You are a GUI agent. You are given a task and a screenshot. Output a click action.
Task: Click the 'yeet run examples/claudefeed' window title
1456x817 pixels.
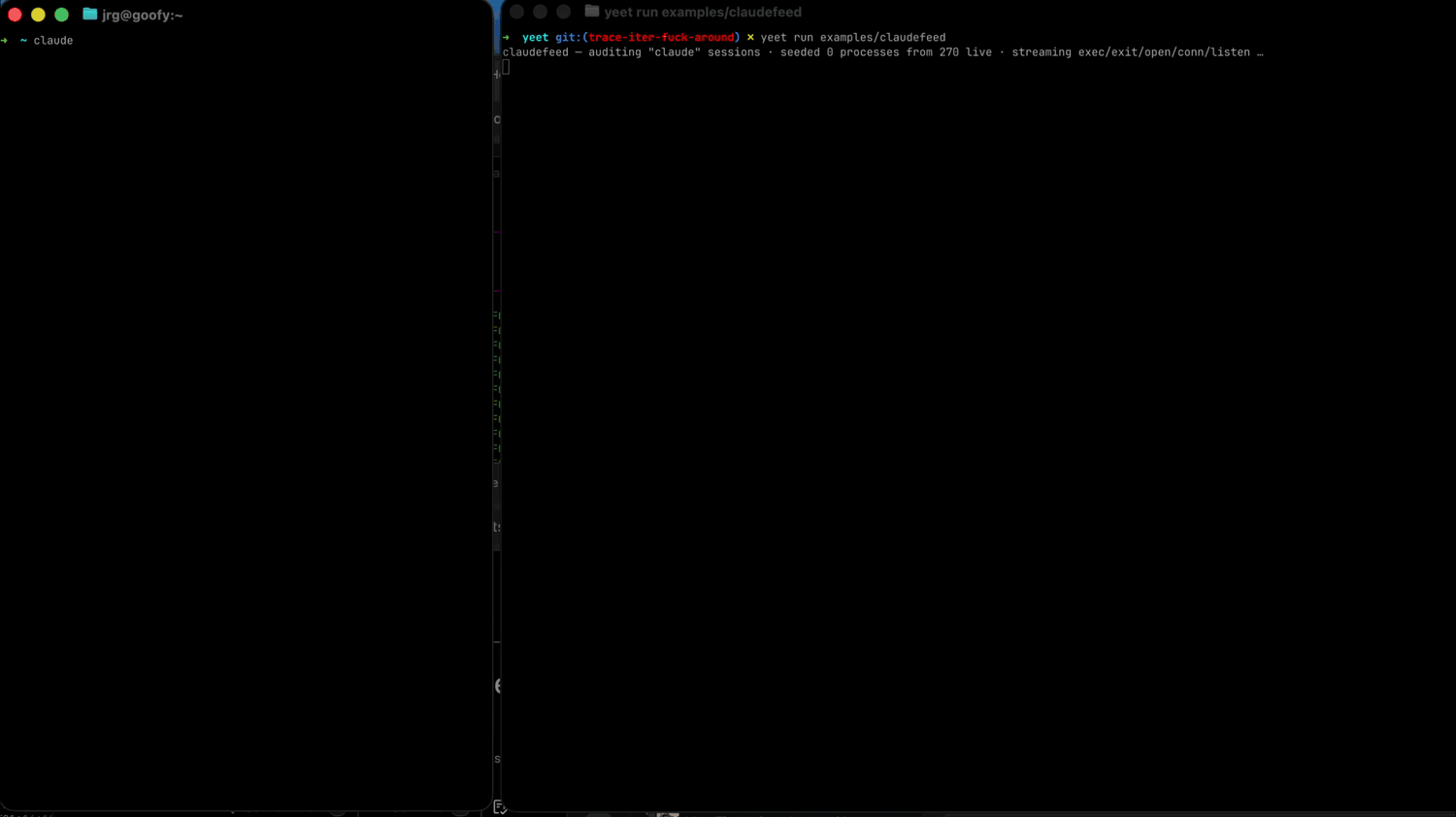(703, 12)
